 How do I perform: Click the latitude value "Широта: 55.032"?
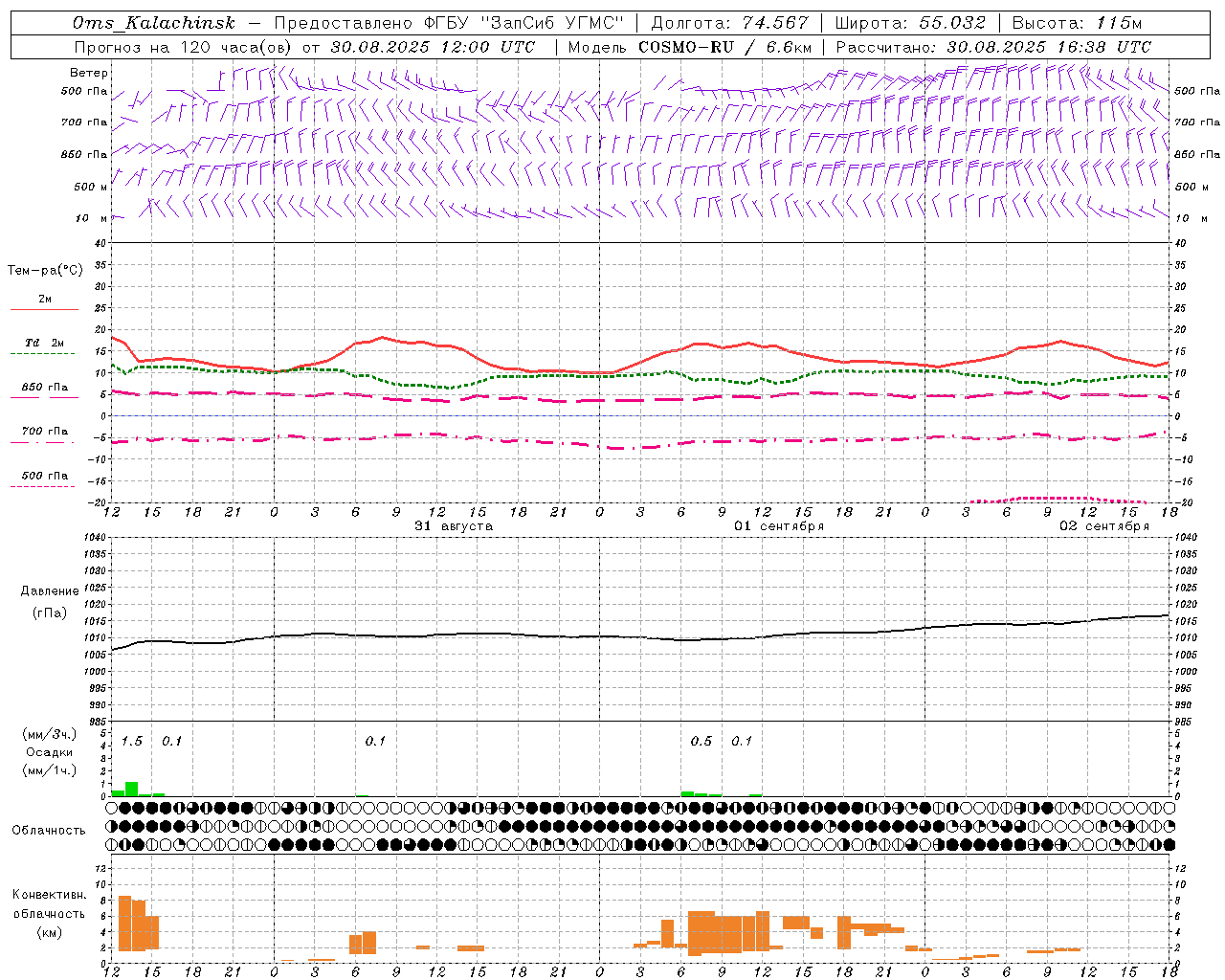[x=910, y=23]
